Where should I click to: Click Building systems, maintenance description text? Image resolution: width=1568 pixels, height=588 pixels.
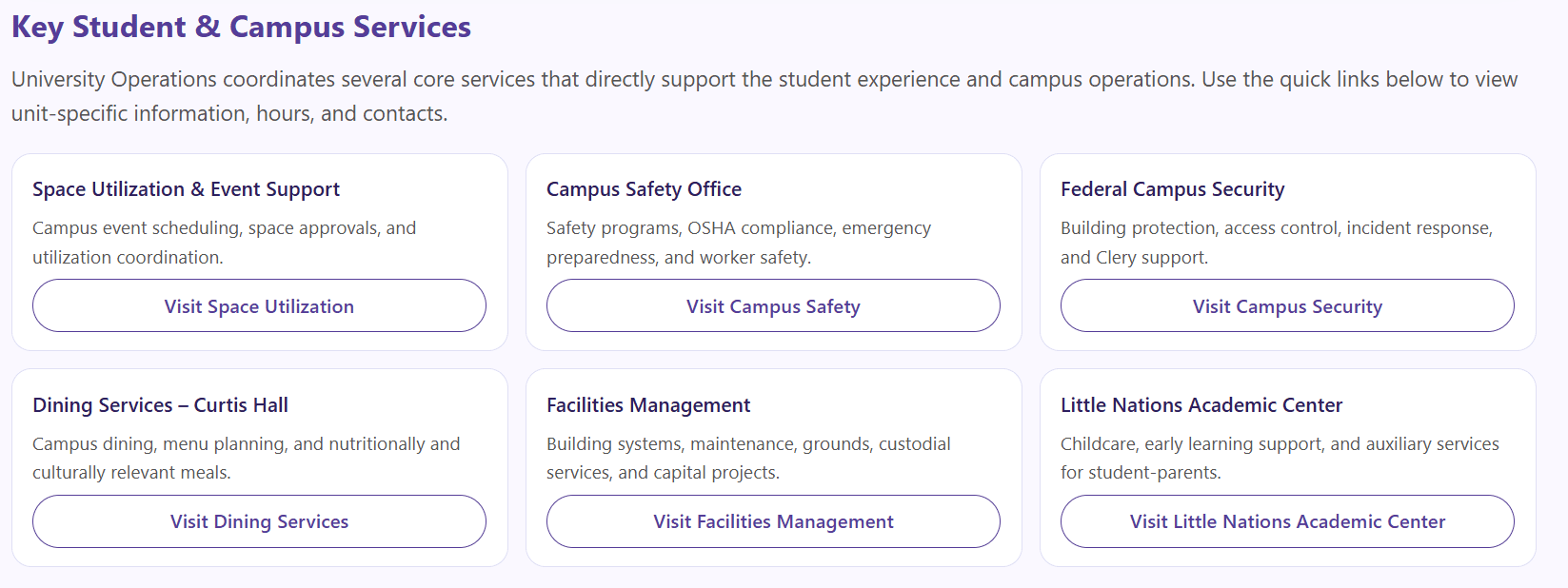[x=748, y=458]
